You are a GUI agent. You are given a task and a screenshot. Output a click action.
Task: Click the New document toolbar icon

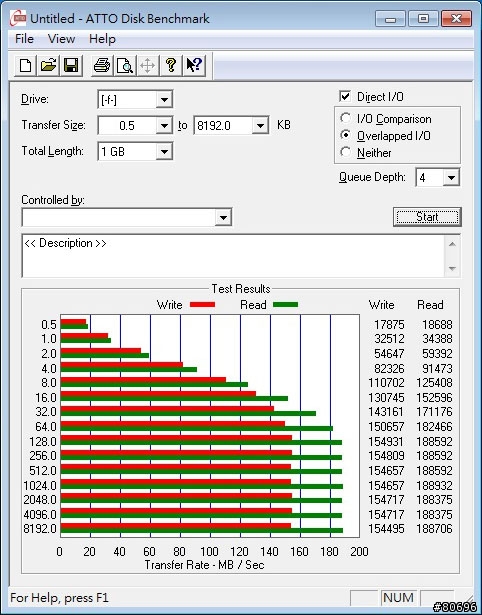click(25, 65)
